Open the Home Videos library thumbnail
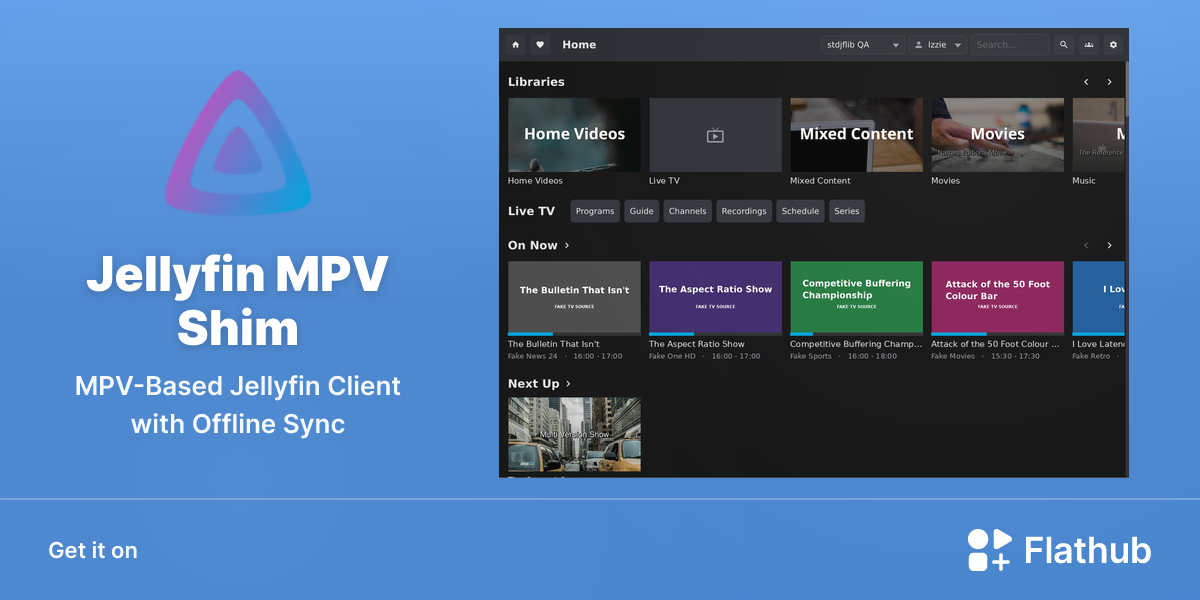This screenshot has height=600, width=1200. point(574,135)
